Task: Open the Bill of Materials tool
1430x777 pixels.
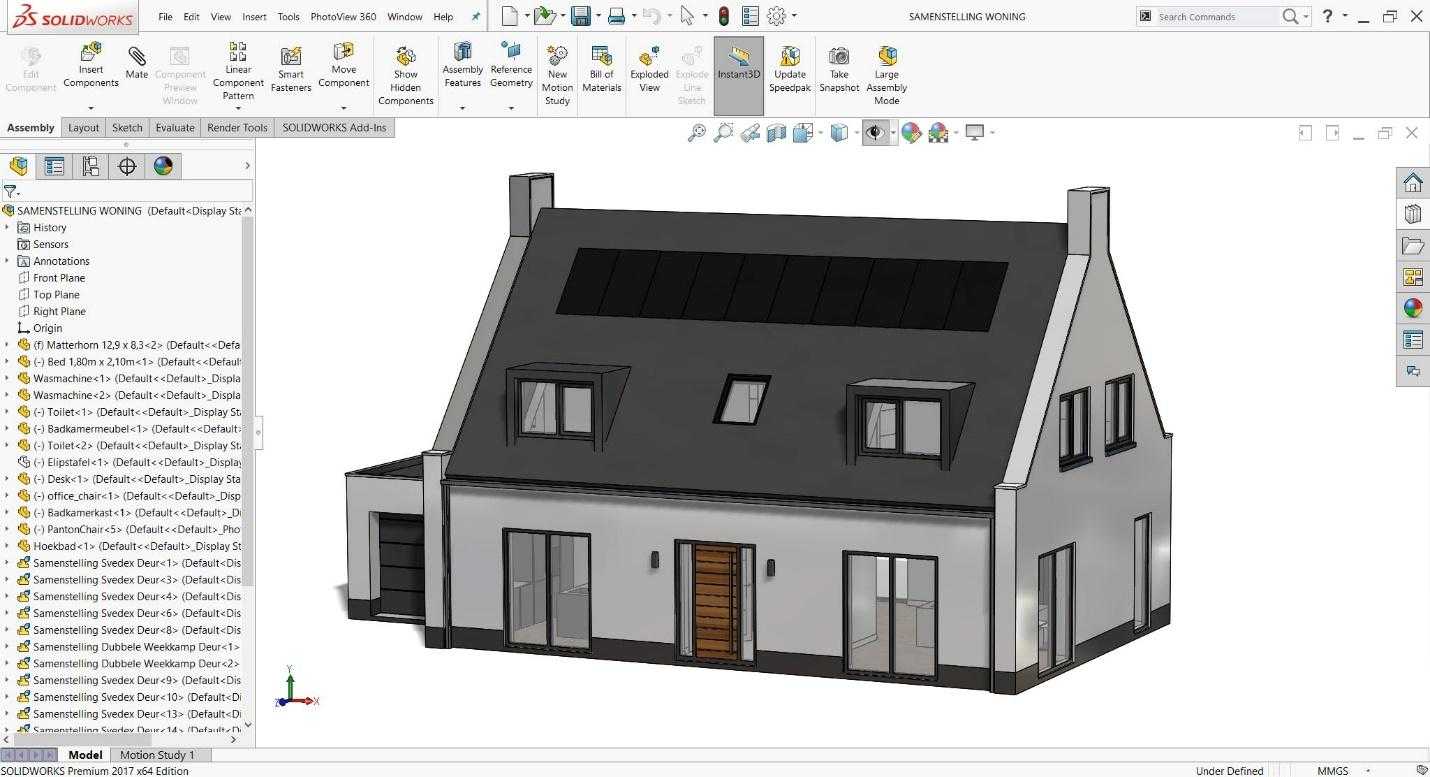Action: 602,69
